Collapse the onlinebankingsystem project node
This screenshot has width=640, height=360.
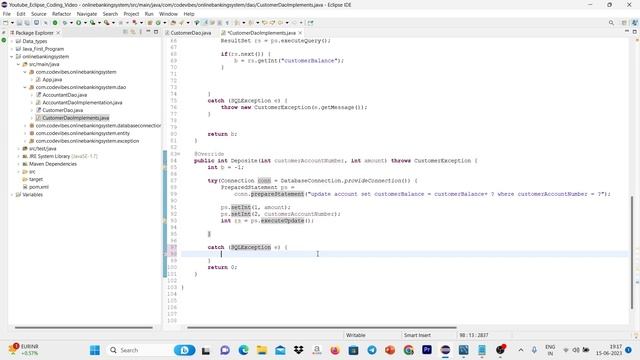point(11,57)
